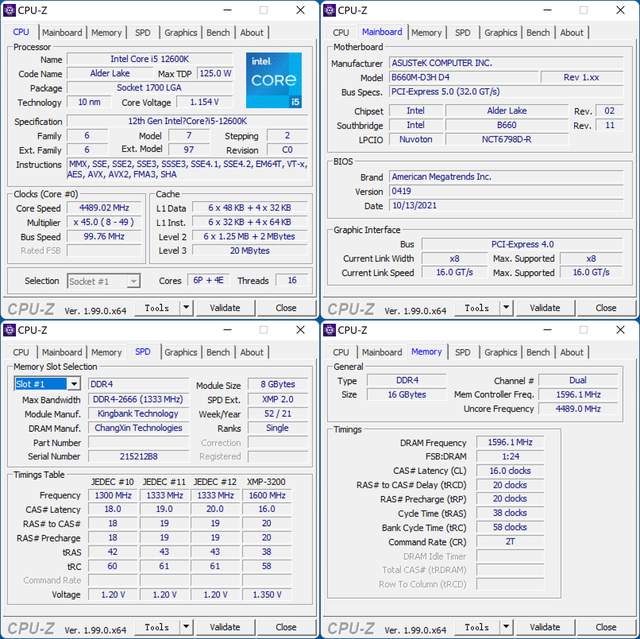Click Tools button in CPU window
Screen dimensions: 640x639
click(157, 308)
